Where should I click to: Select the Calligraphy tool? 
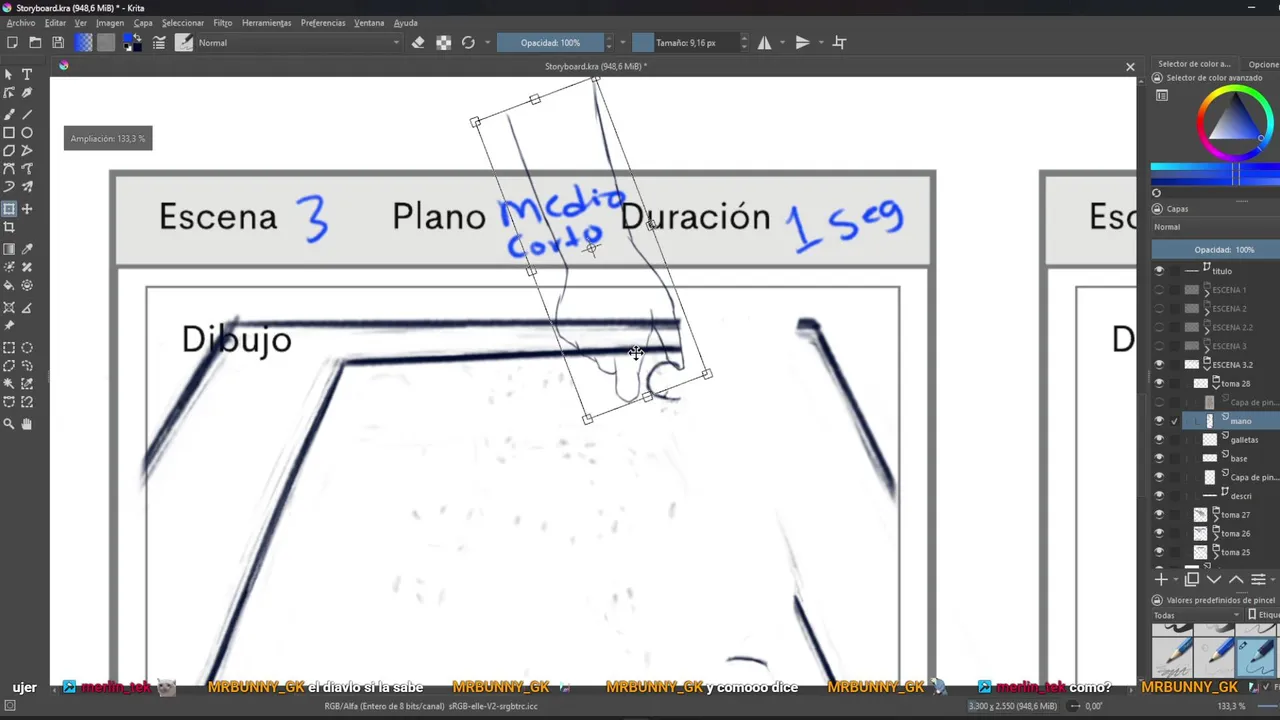(27, 93)
